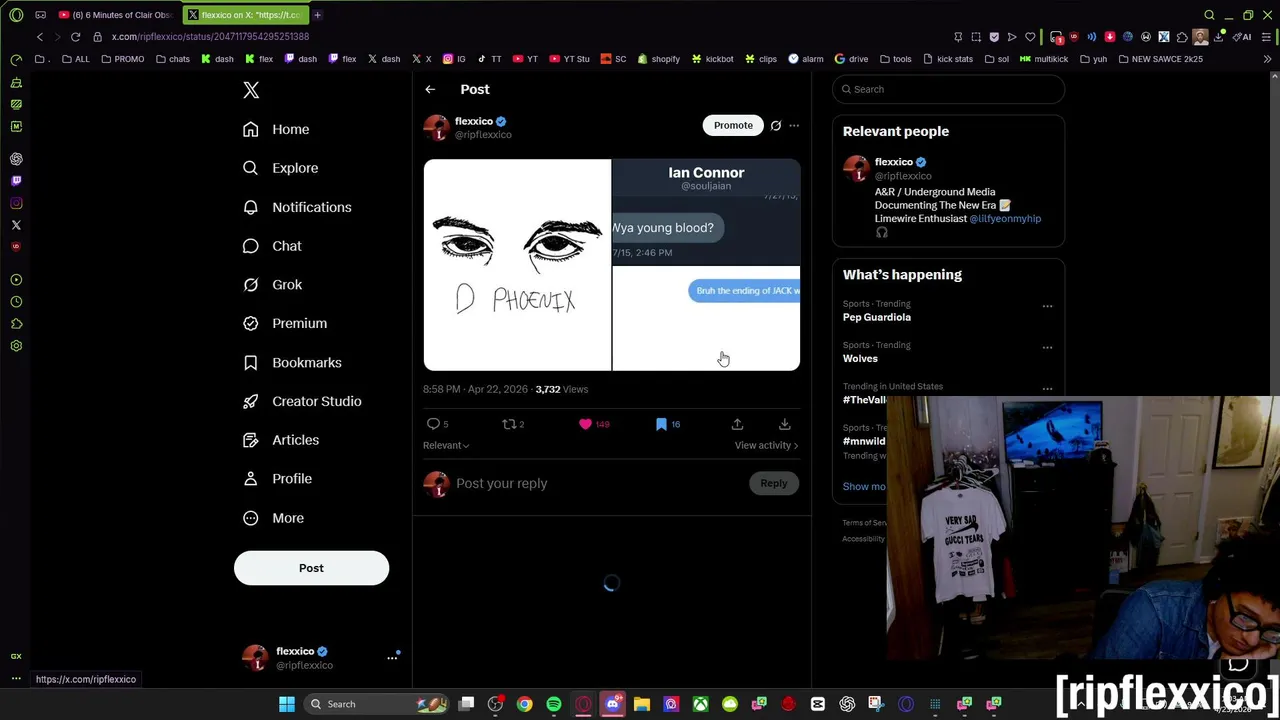Screen dimensions: 1280x720
Task: Open the drive bookmark
Action: 851,59
